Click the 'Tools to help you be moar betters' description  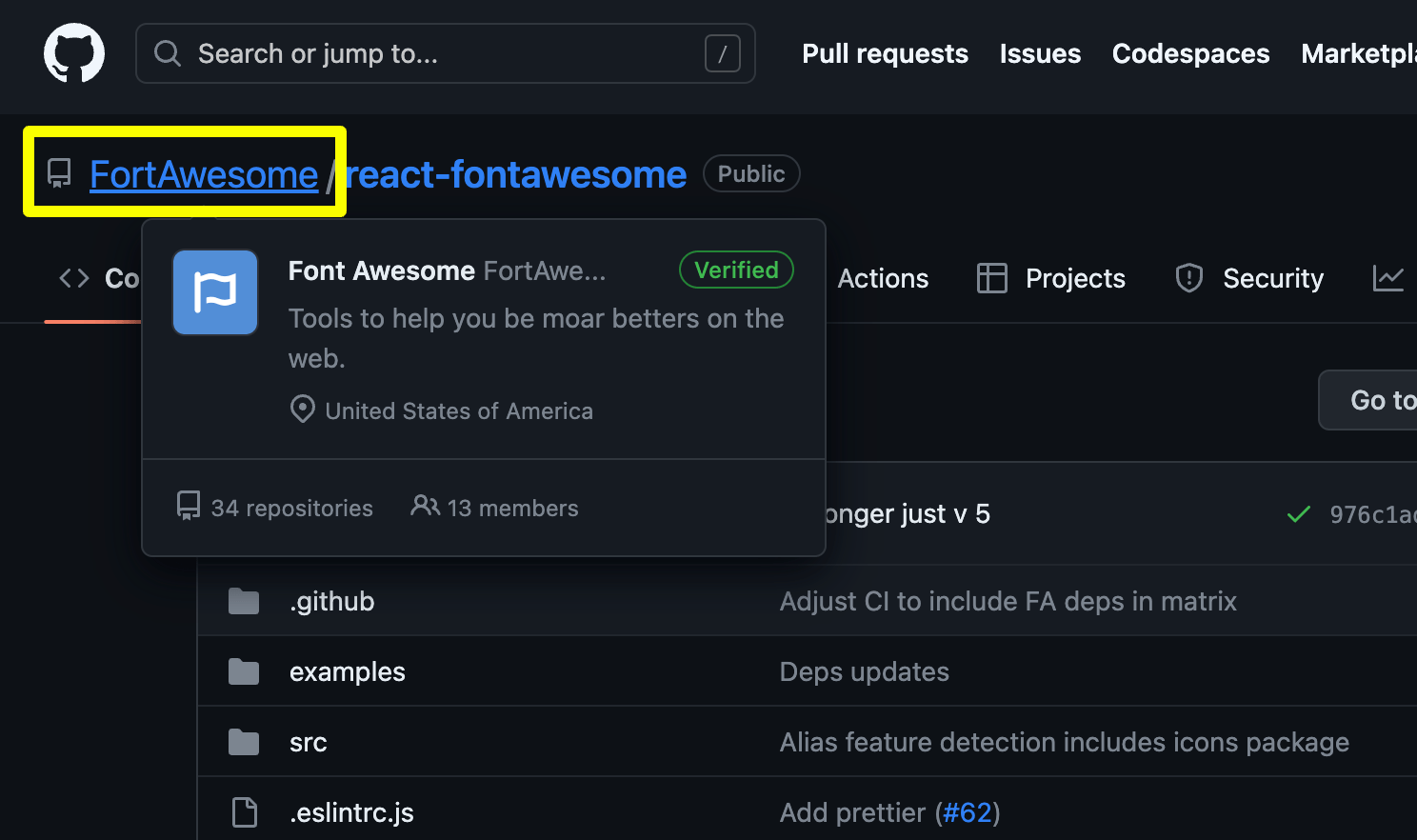[x=536, y=338]
